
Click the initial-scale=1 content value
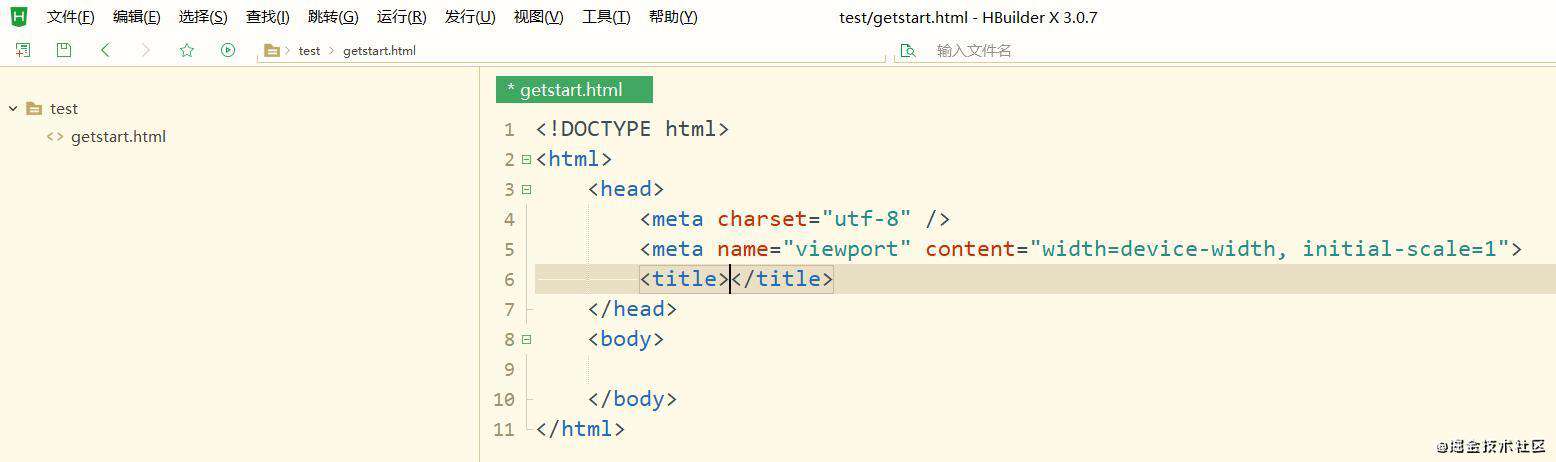tap(1399, 249)
